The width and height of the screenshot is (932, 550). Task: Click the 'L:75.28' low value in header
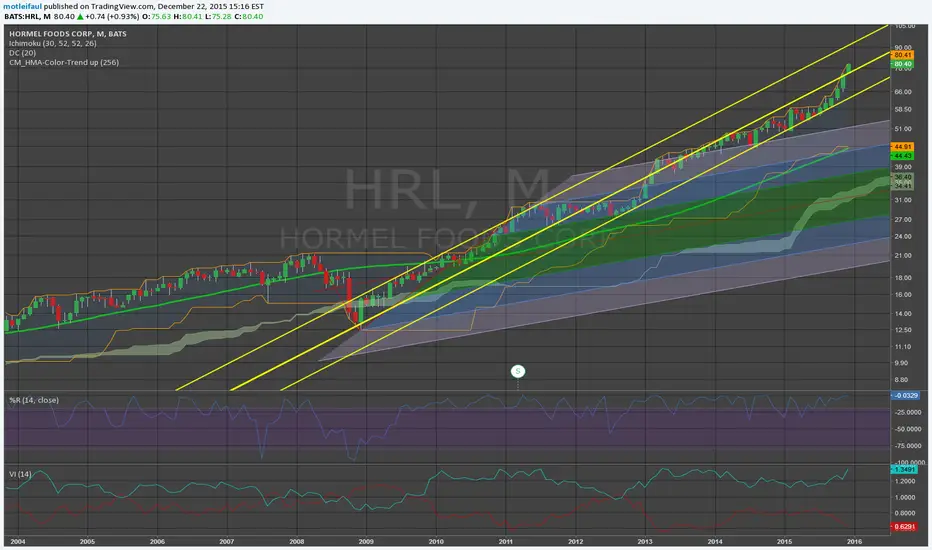[218, 16]
